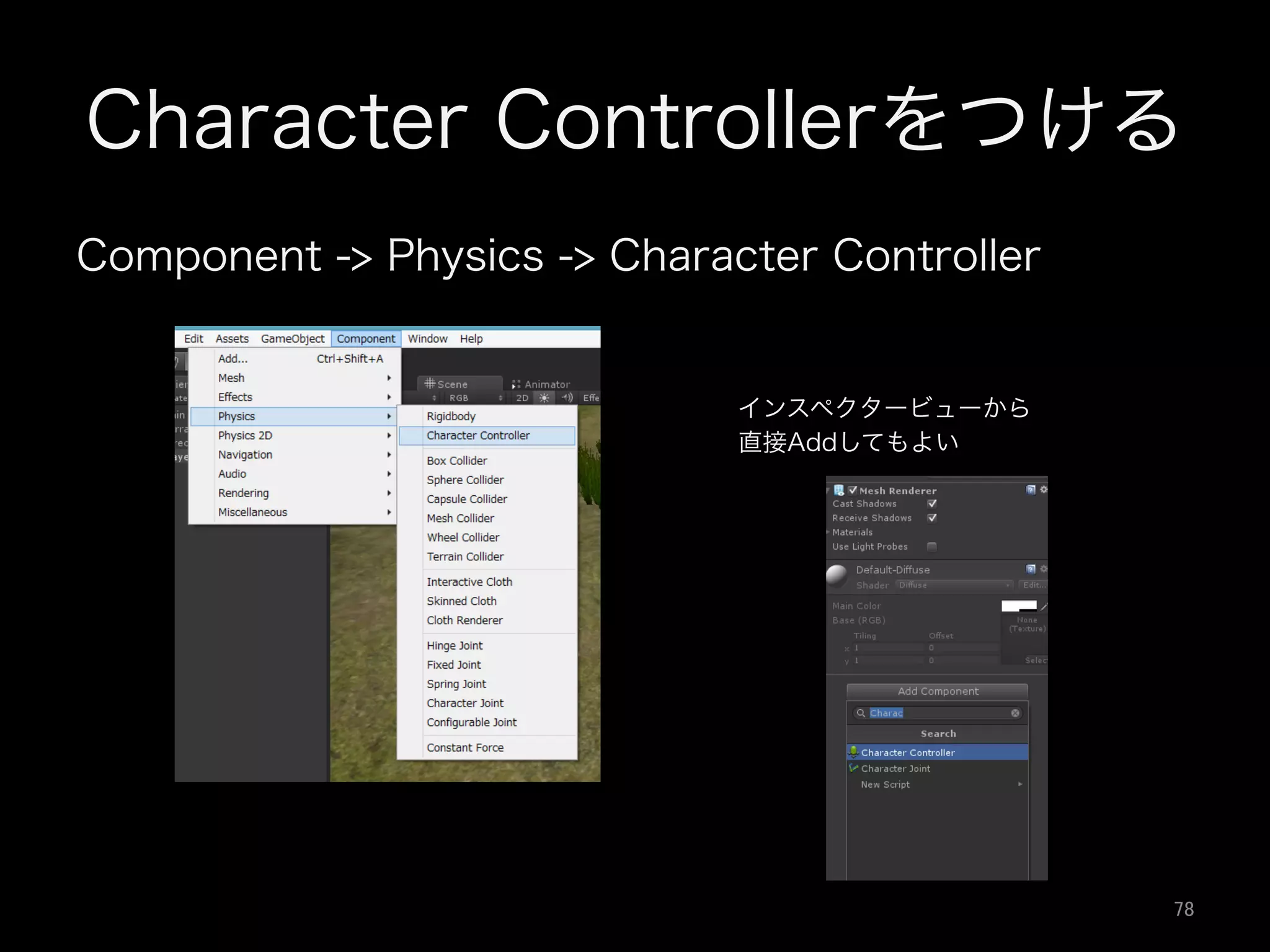Image resolution: width=1270 pixels, height=952 pixels.
Task: Open the Mesh Renderer gear settings
Action: (x=1044, y=490)
